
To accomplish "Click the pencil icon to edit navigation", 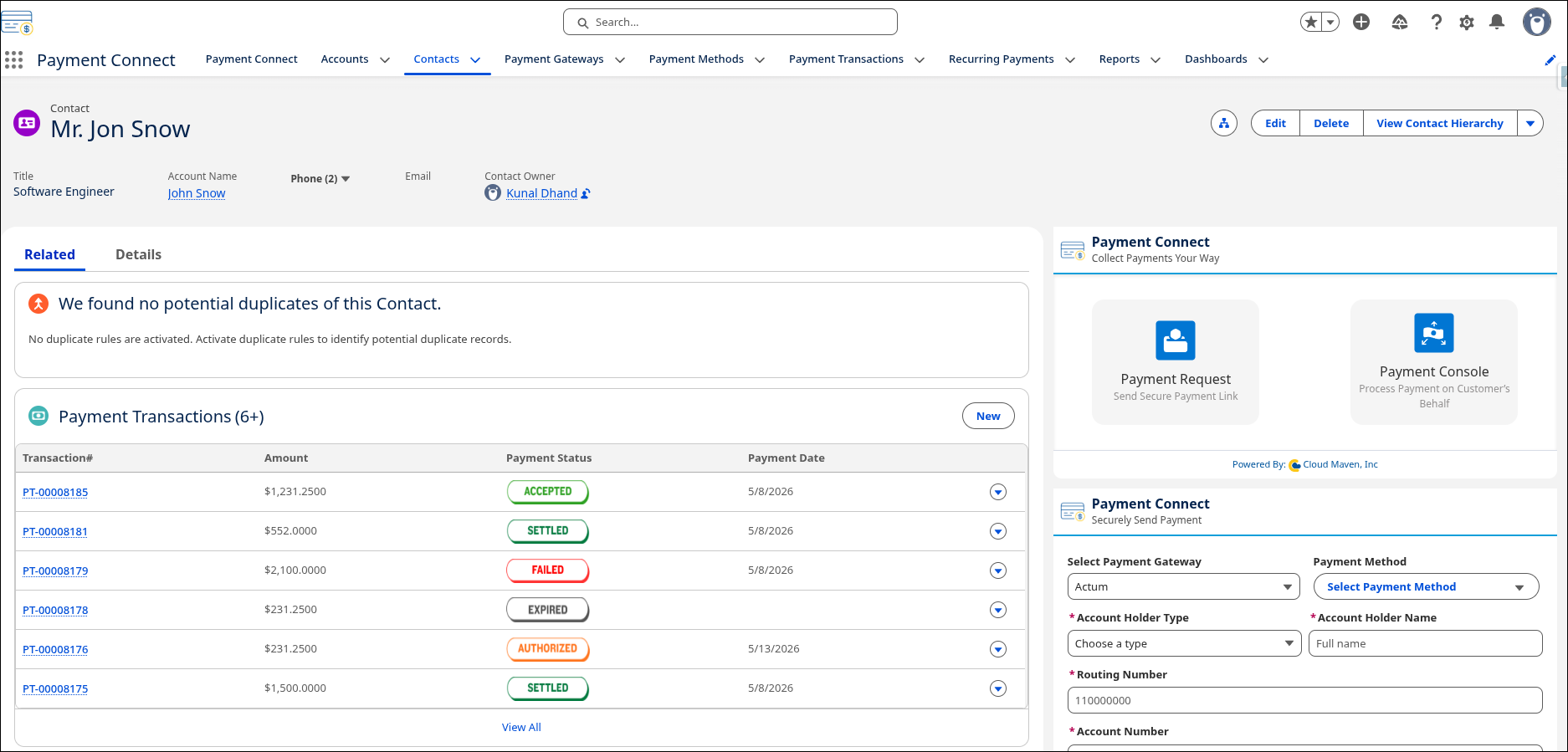I will (x=1550, y=60).
